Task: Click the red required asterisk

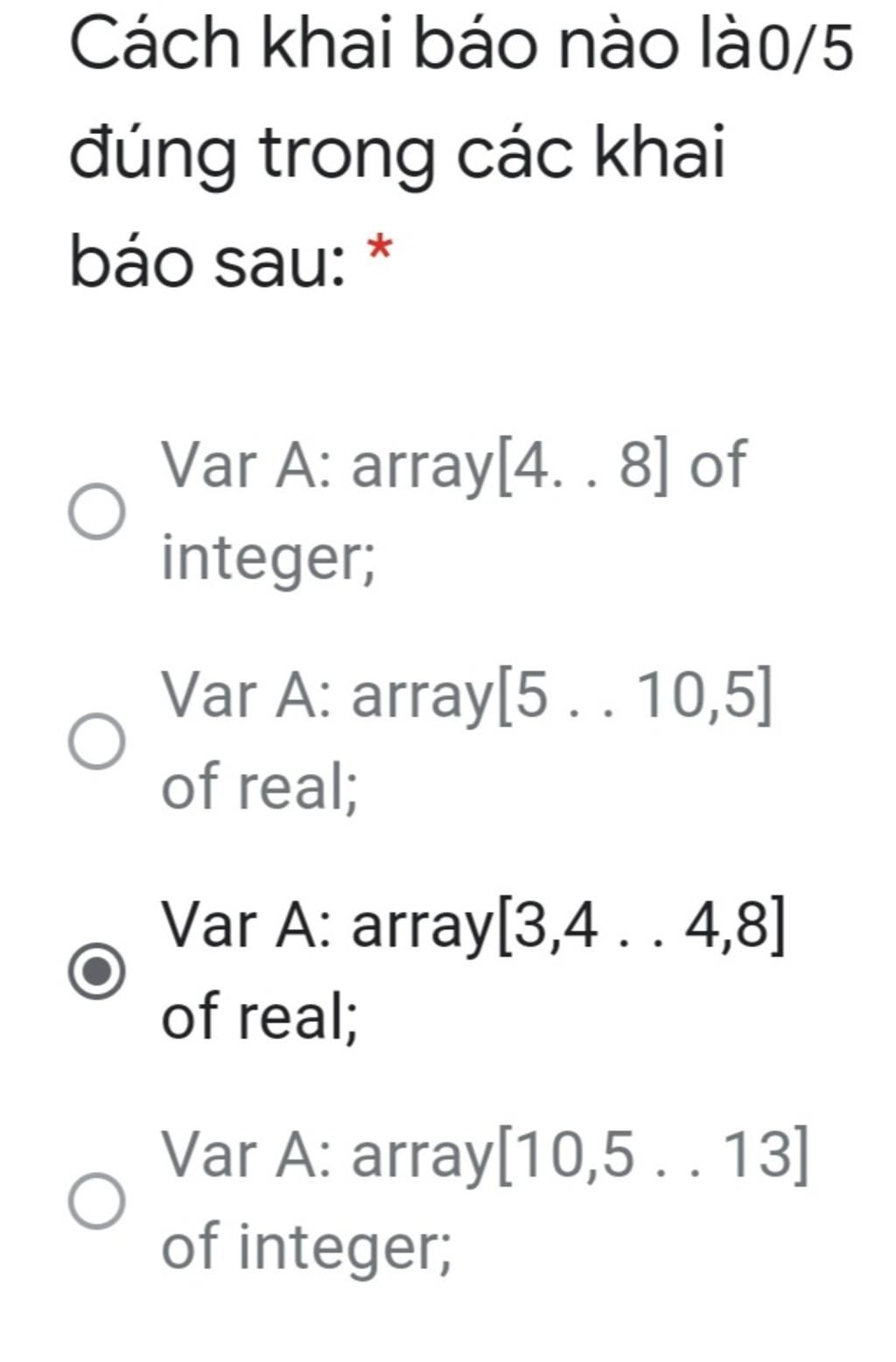Action: [379, 249]
